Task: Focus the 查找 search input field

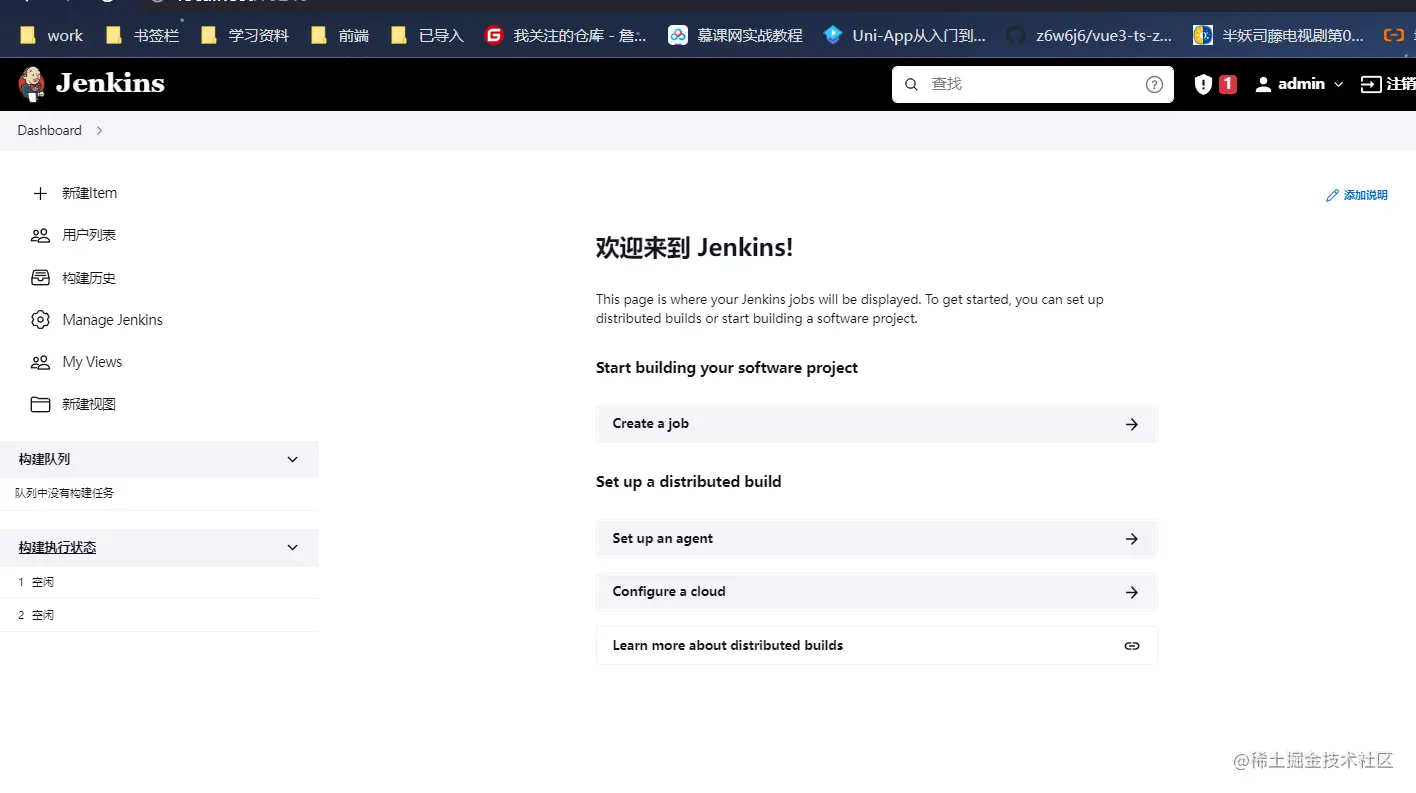Action: coord(1032,84)
